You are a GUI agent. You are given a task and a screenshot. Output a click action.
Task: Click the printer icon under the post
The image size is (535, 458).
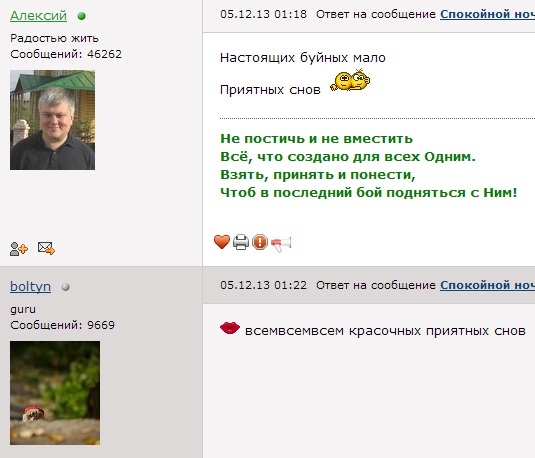(241, 242)
